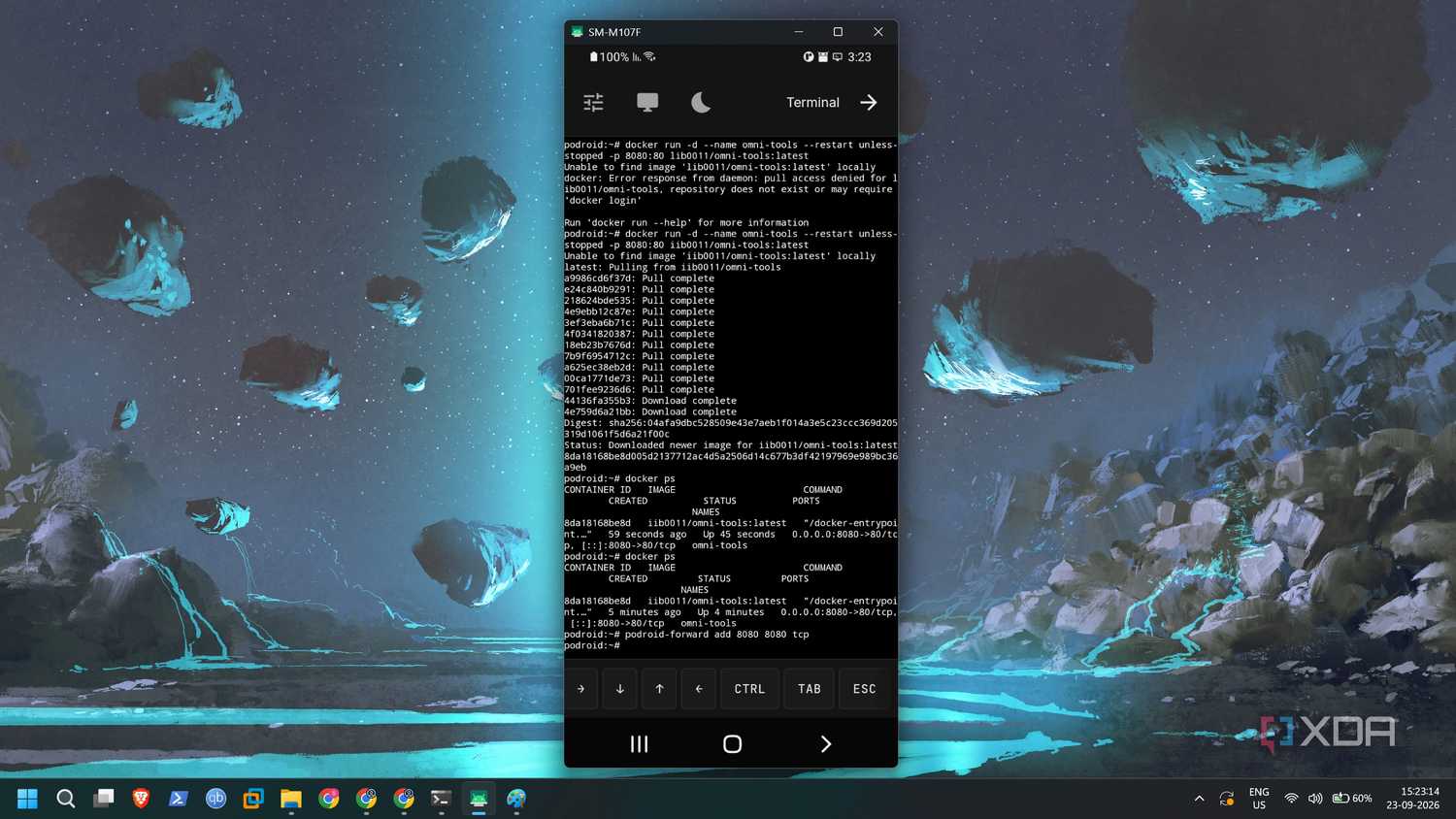Click the terminal prompt at the last line
Viewport: 1456px width, 819px height.
click(x=592, y=645)
